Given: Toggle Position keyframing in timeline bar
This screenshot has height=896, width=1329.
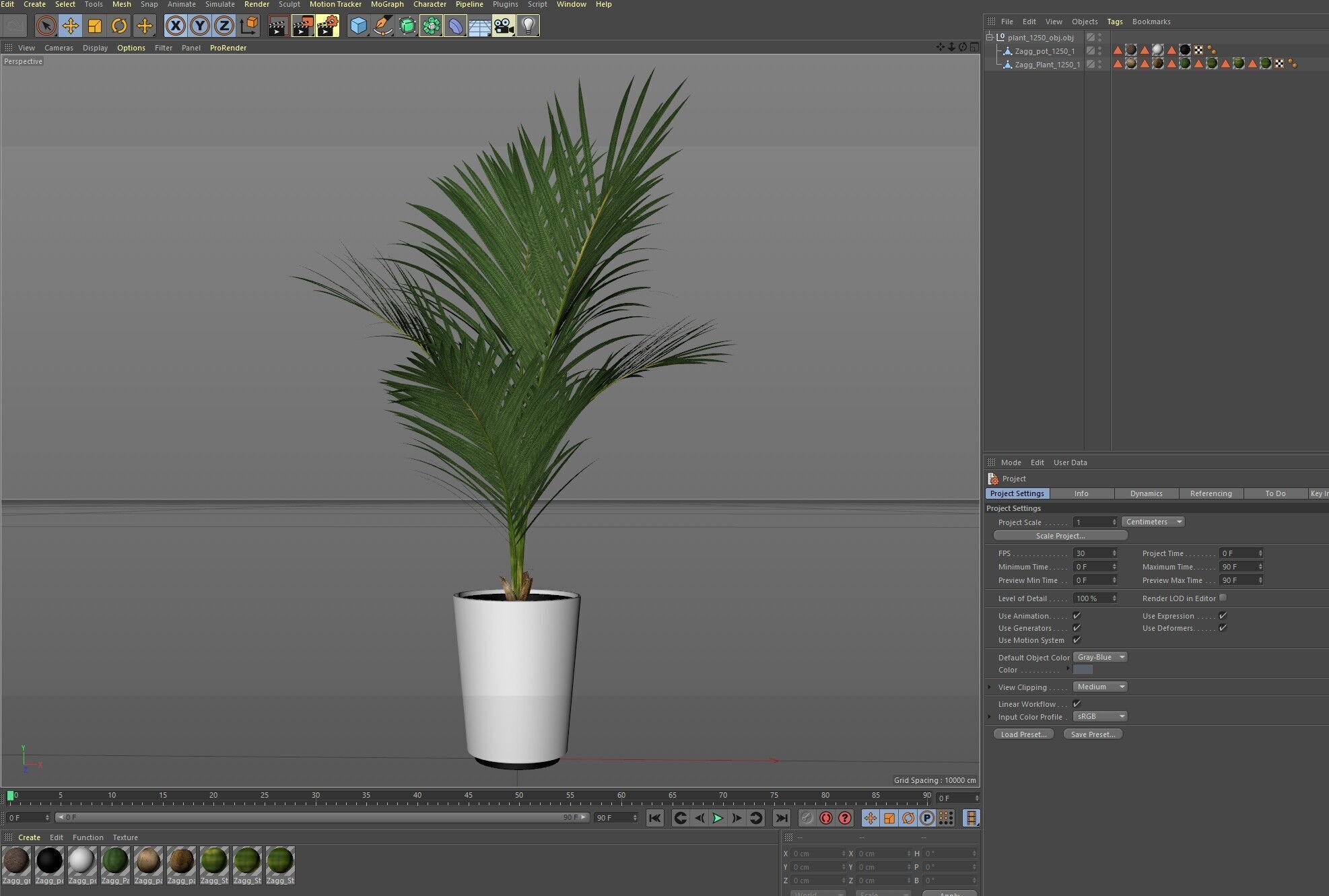Looking at the screenshot, I should click(871, 818).
